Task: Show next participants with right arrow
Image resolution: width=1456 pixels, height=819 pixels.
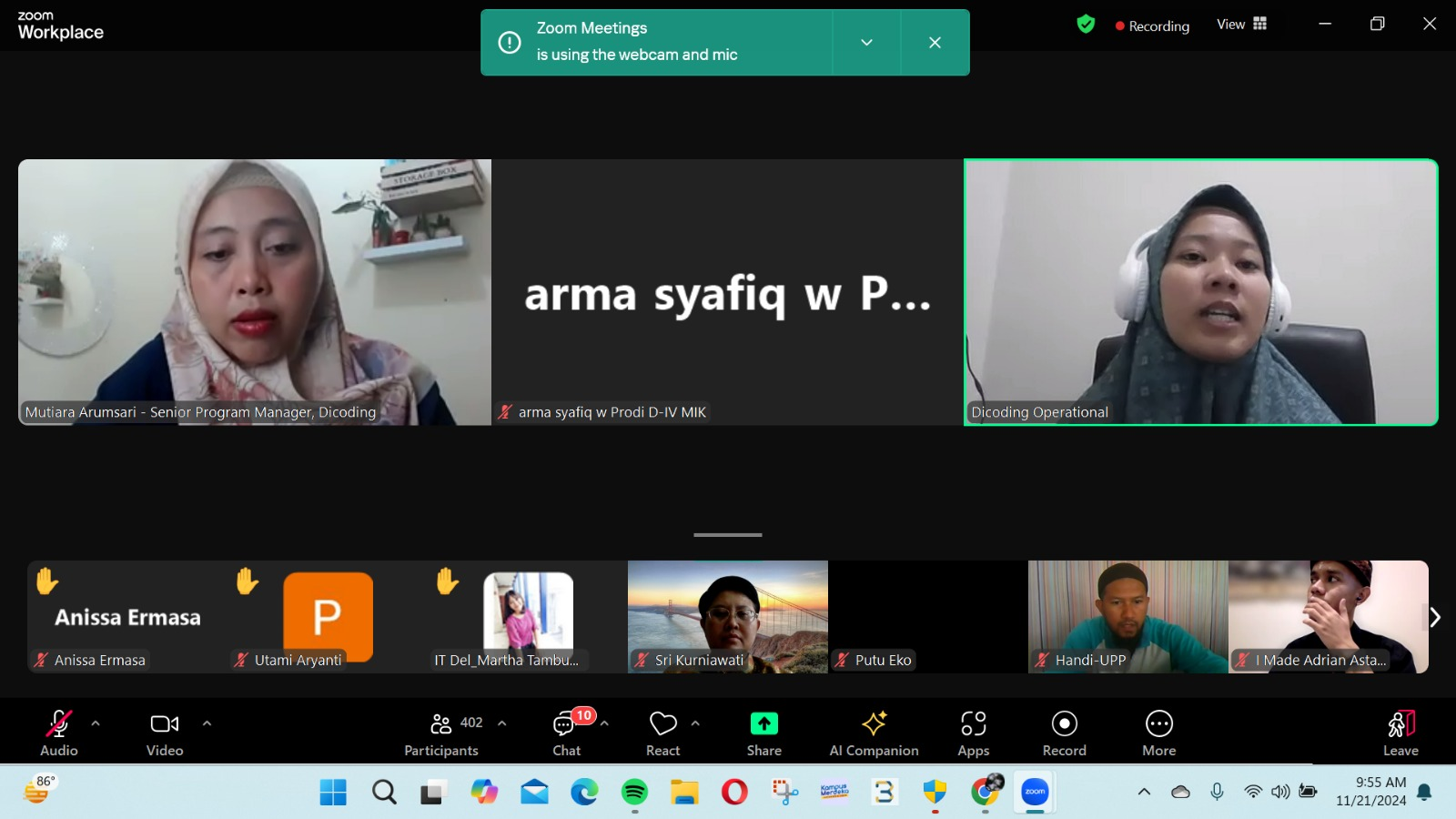Action: point(1435,617)
